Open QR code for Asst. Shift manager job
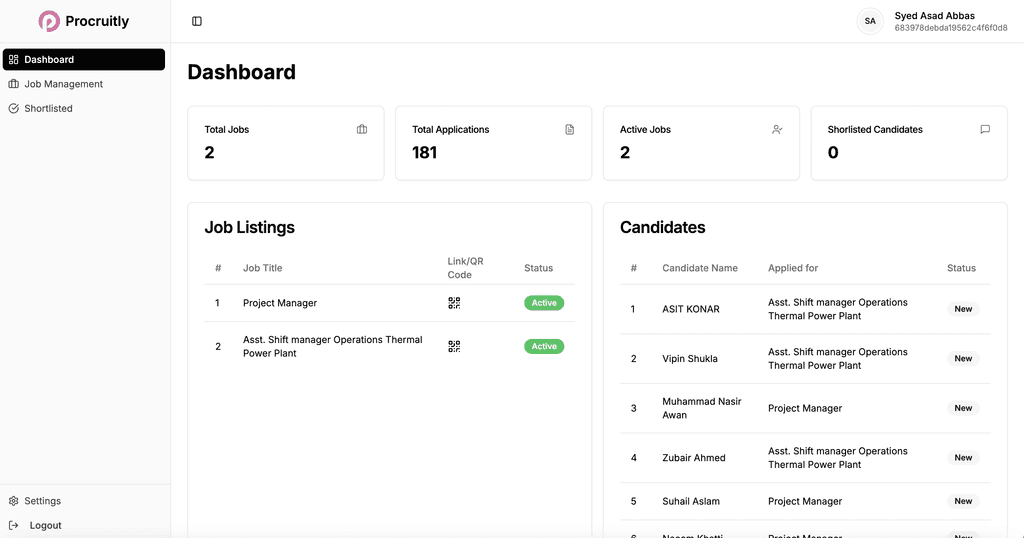 [x=454, y=346]
